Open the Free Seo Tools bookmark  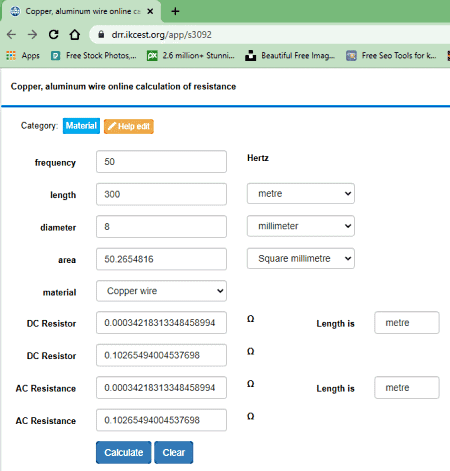pos(391,55)
